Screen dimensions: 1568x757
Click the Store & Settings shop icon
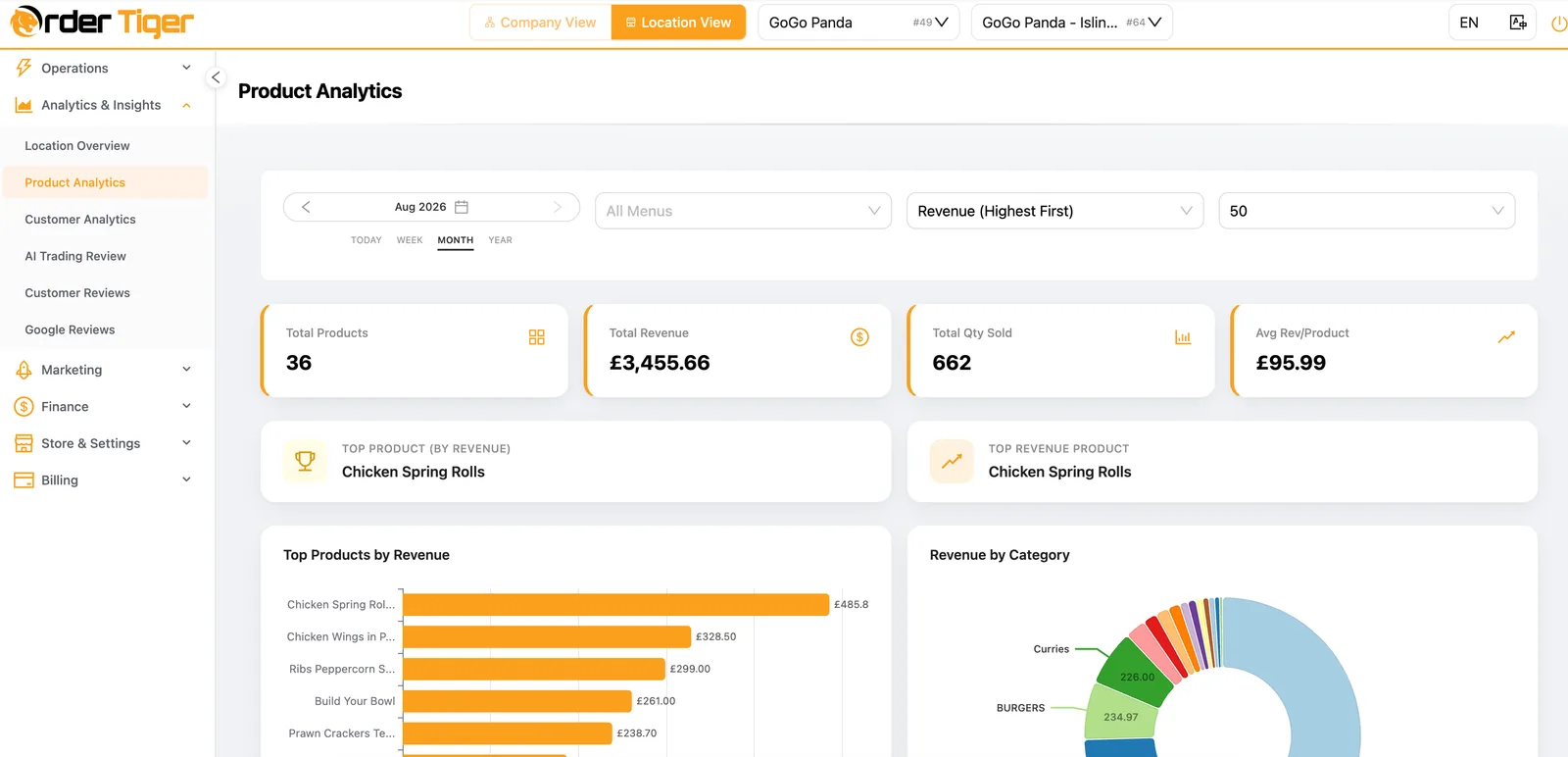coord(24,443)
